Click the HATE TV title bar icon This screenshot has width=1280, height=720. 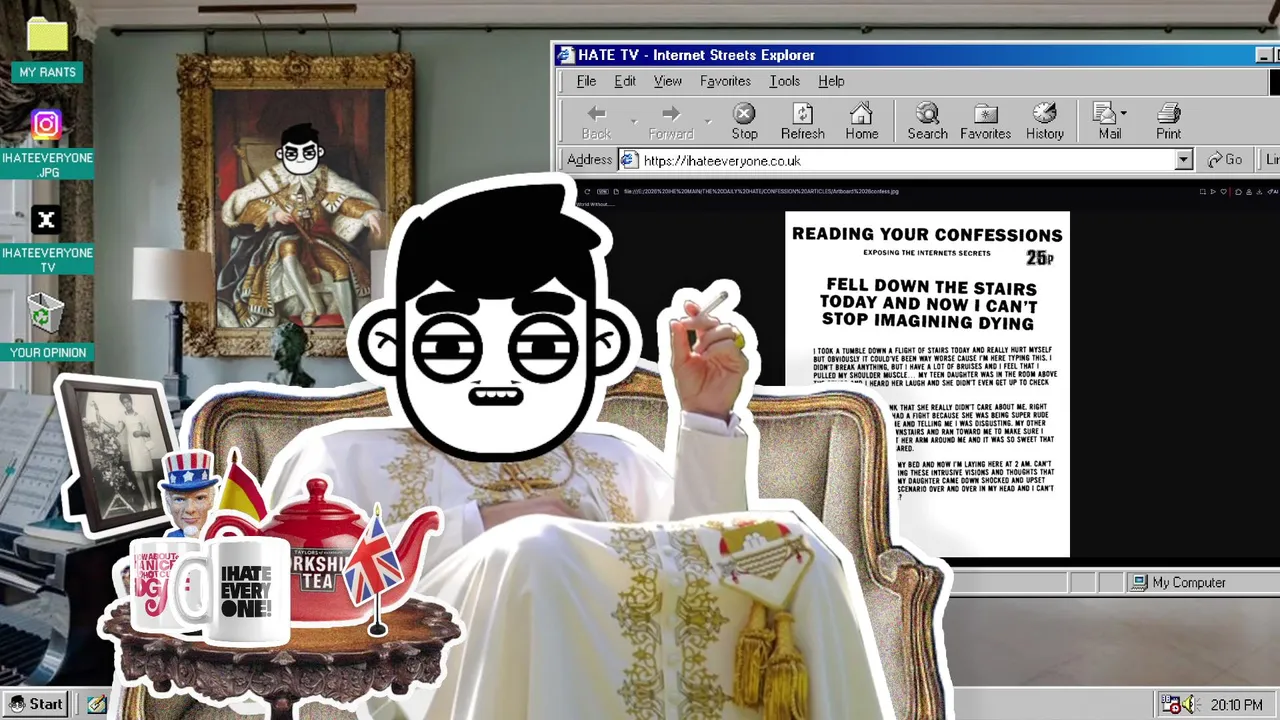[566, 55]
